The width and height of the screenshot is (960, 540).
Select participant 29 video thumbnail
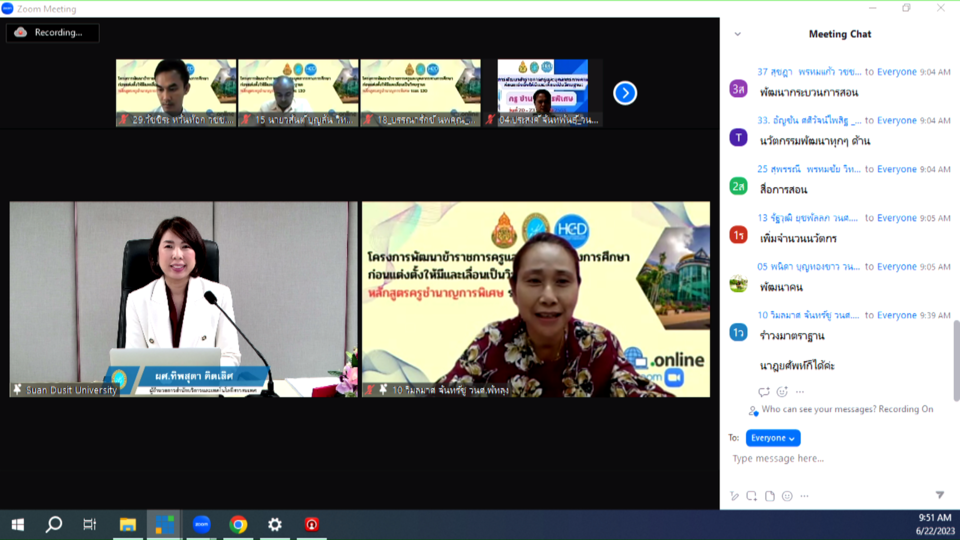tap(176, 92)
